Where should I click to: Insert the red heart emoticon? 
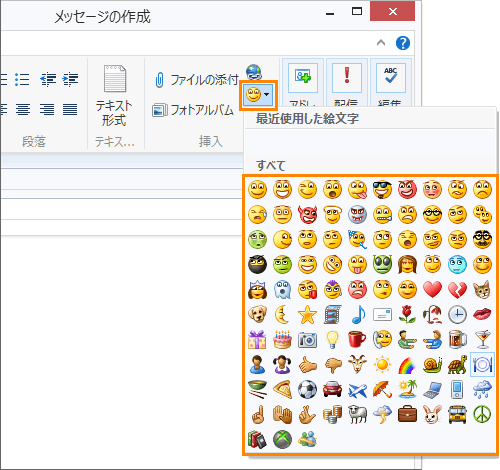432,289
